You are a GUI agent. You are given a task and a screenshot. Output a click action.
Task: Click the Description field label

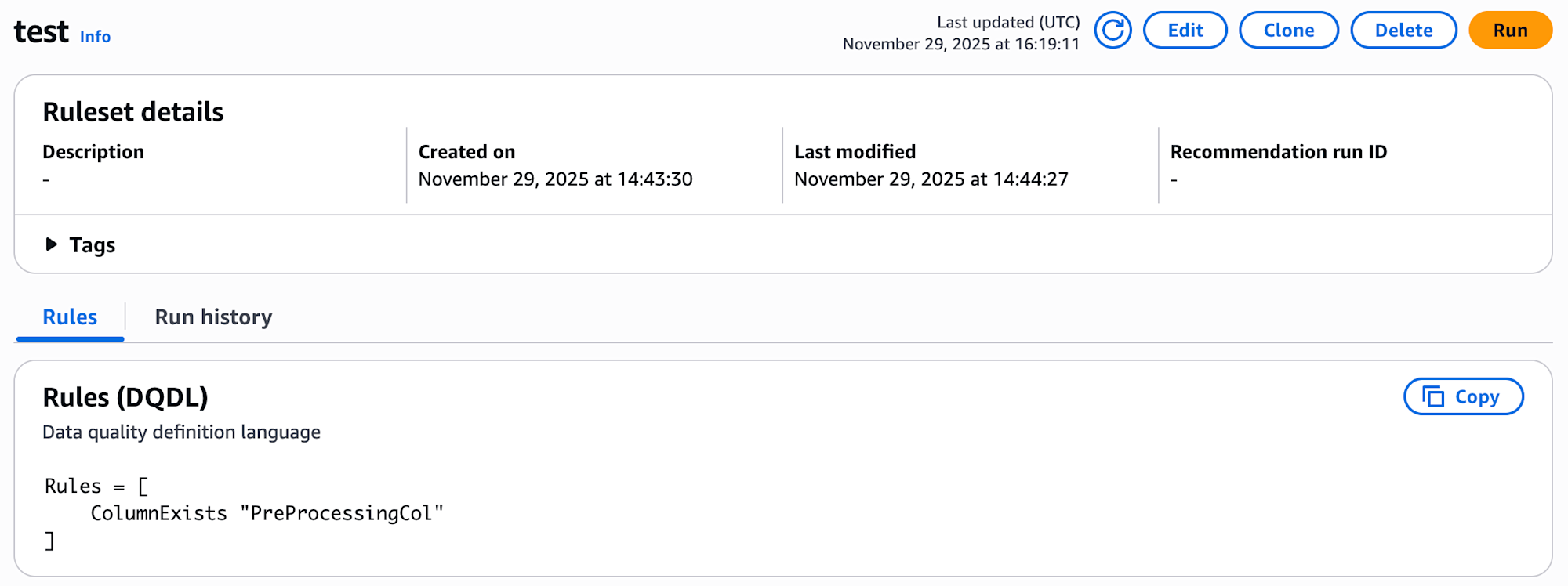pos(93,152)
